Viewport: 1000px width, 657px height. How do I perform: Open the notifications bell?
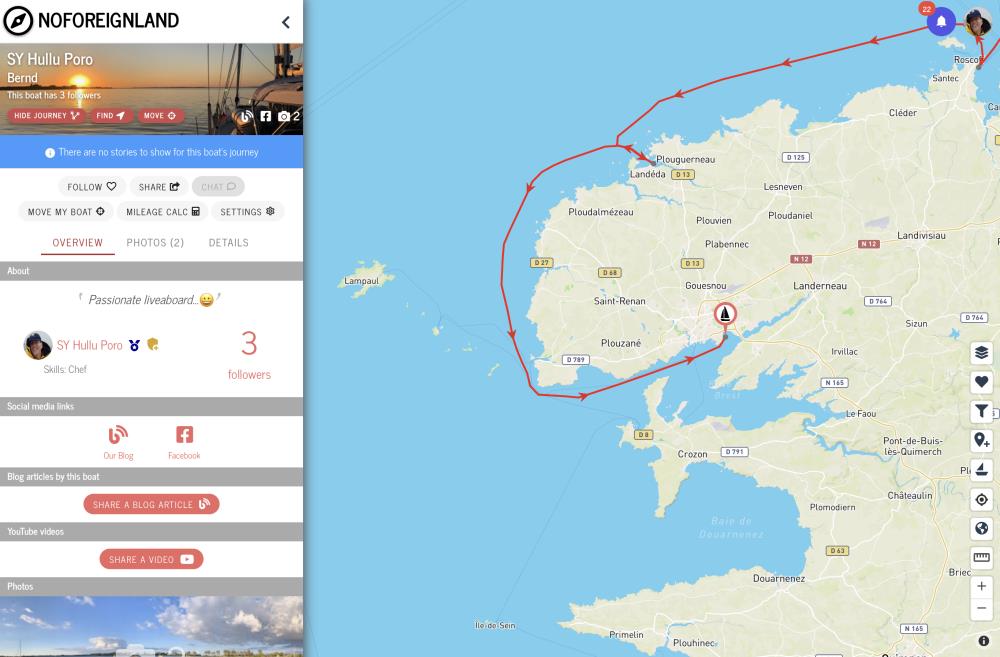click(941, 22)
